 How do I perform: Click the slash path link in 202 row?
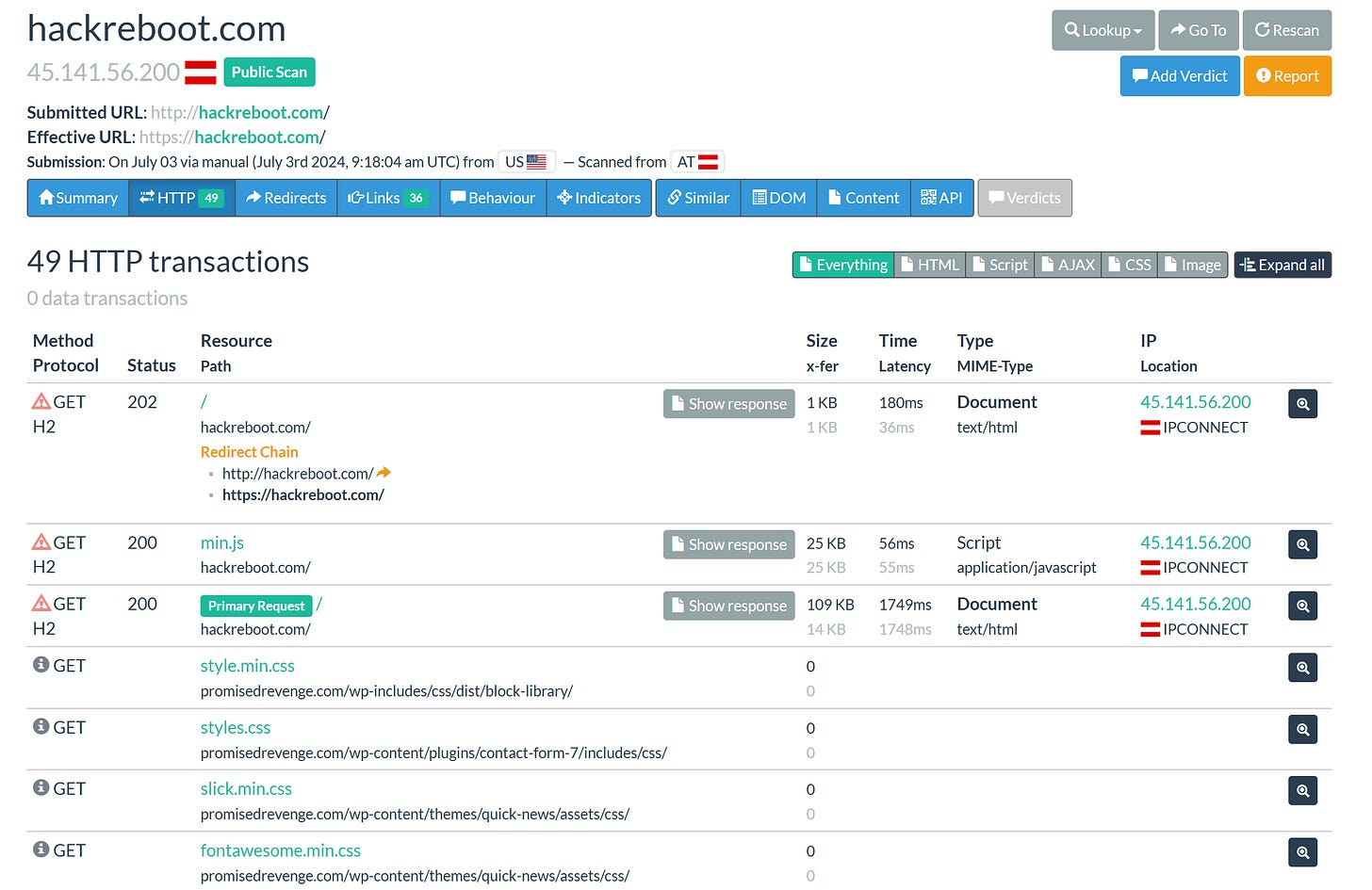click(204, 402)
